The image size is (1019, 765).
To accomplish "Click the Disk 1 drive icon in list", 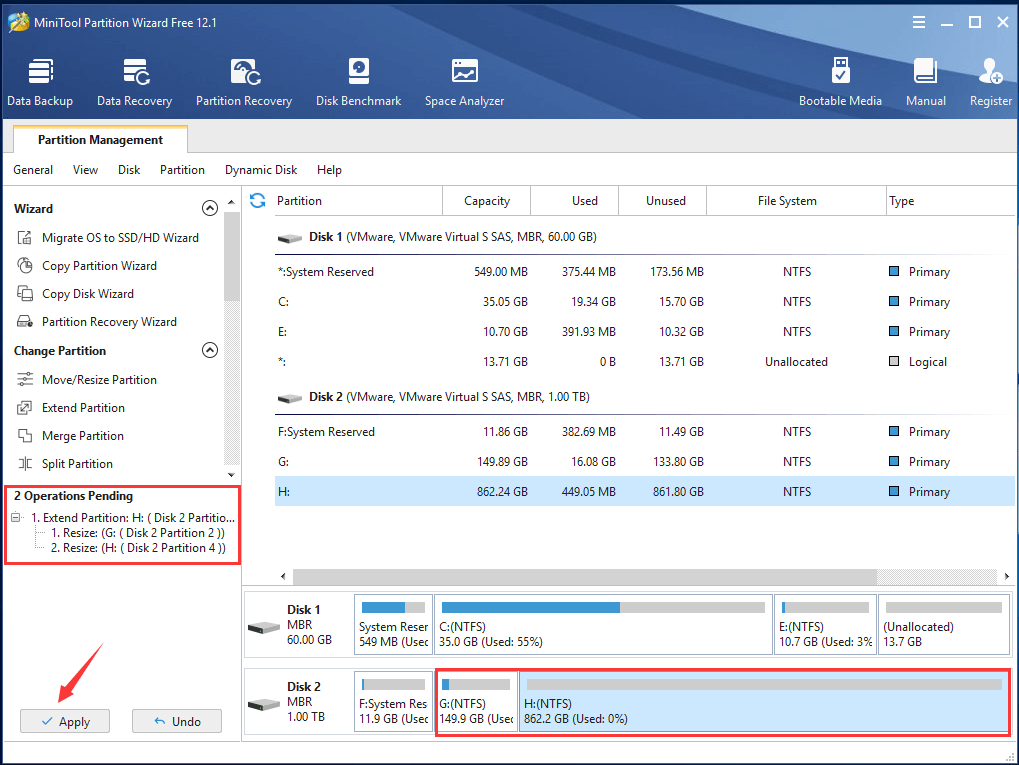I will [290, 238].
